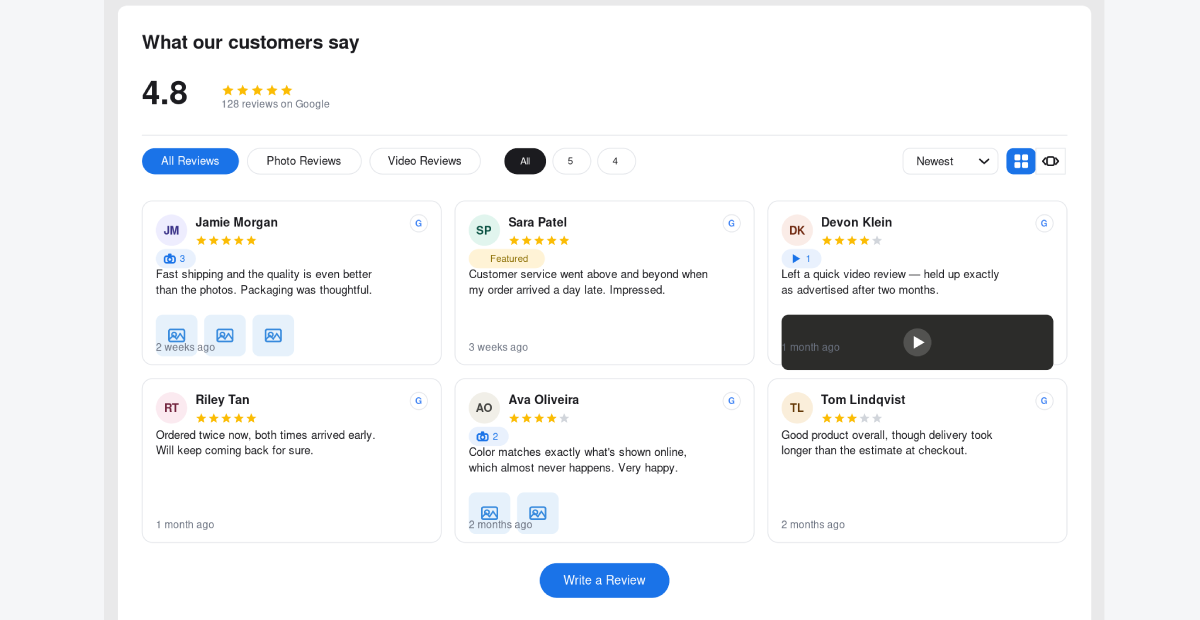The height and width of the screenshot is (620, 1200).
Task: Switch to carousel view layout
Action: pyautogui.click(x=1050, y=161)
